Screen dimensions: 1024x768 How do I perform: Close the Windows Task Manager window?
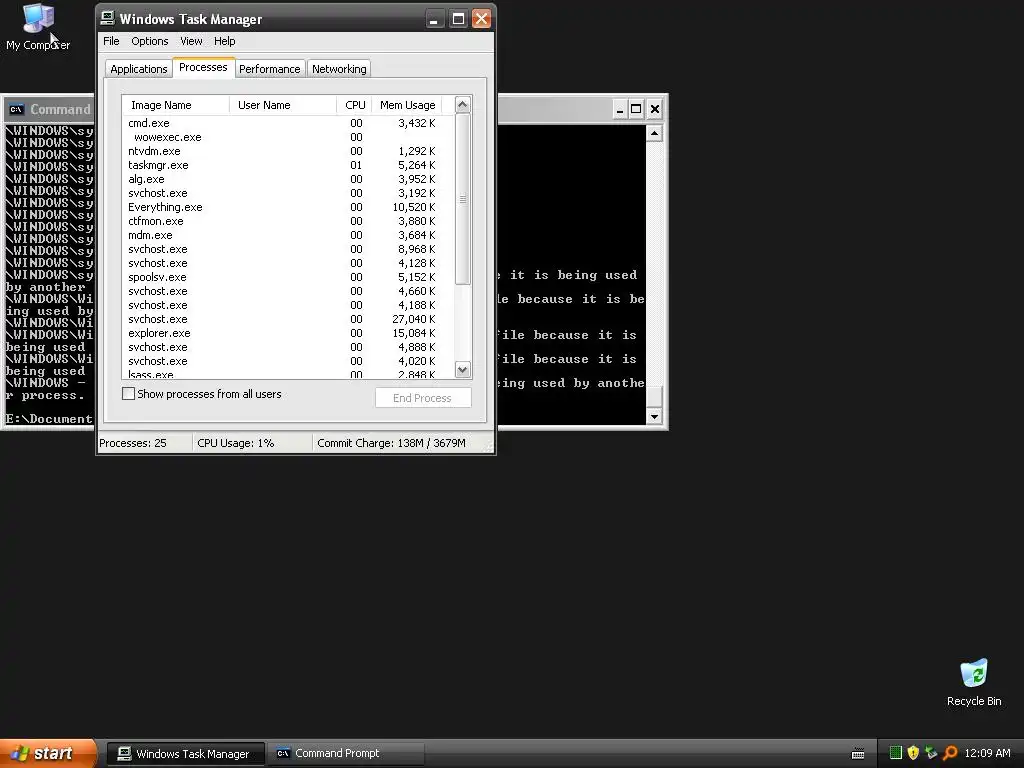[481, 19]
